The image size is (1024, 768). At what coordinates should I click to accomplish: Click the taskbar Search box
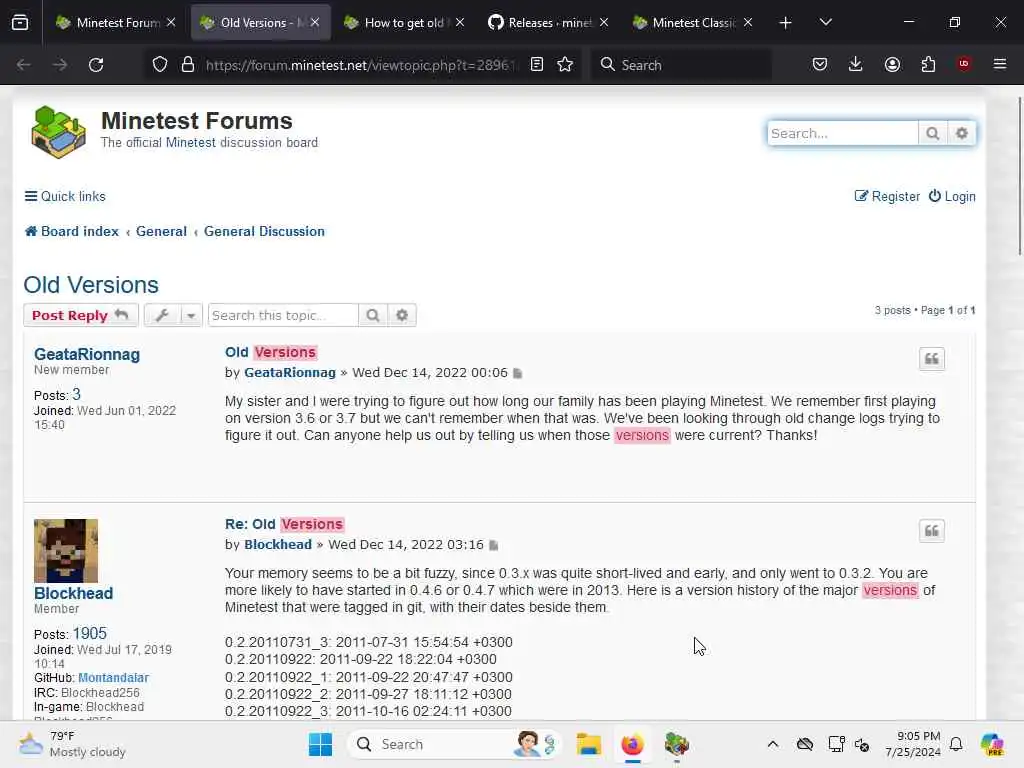coord(454,744)
